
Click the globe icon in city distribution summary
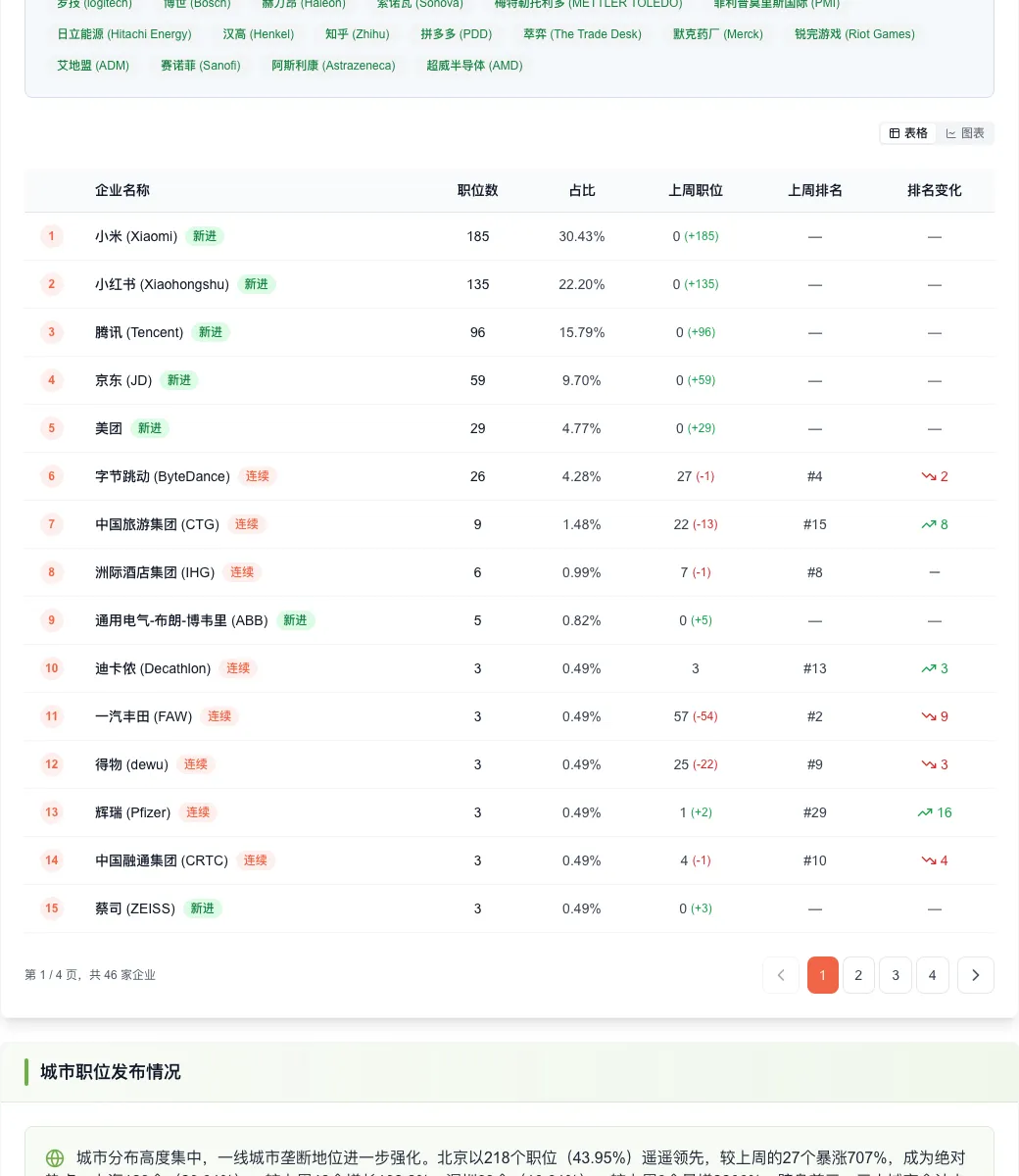55,1157
